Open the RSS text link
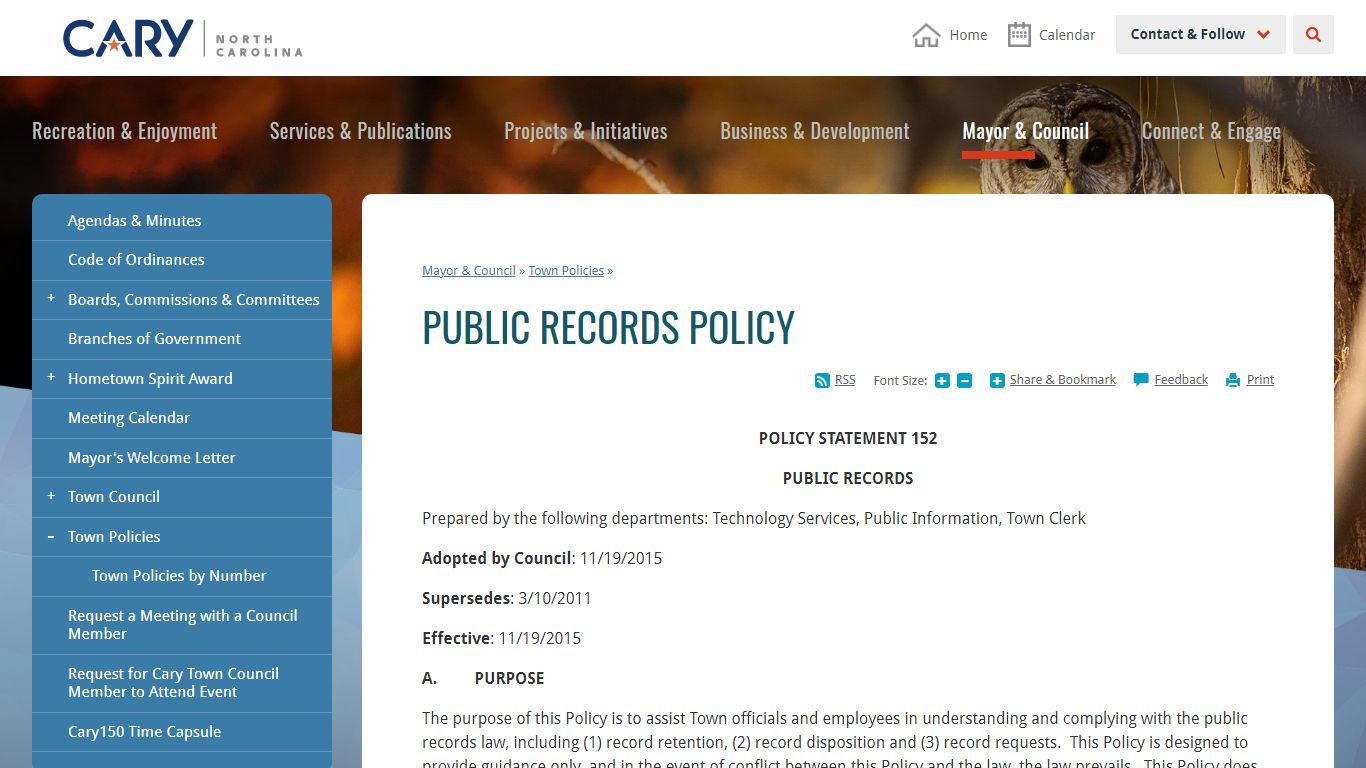The image size is (1366, 768). coord(845,380)
